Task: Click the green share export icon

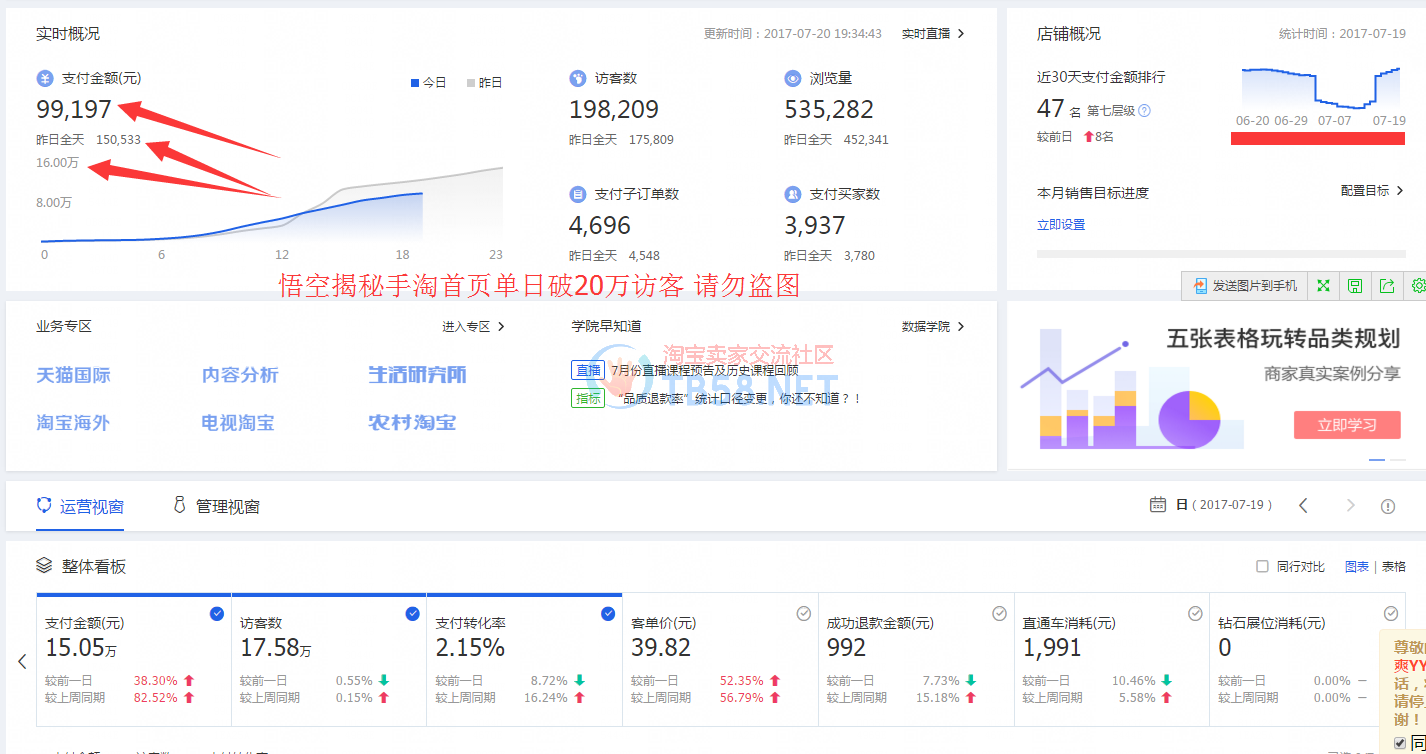Action: (1387, 286)
